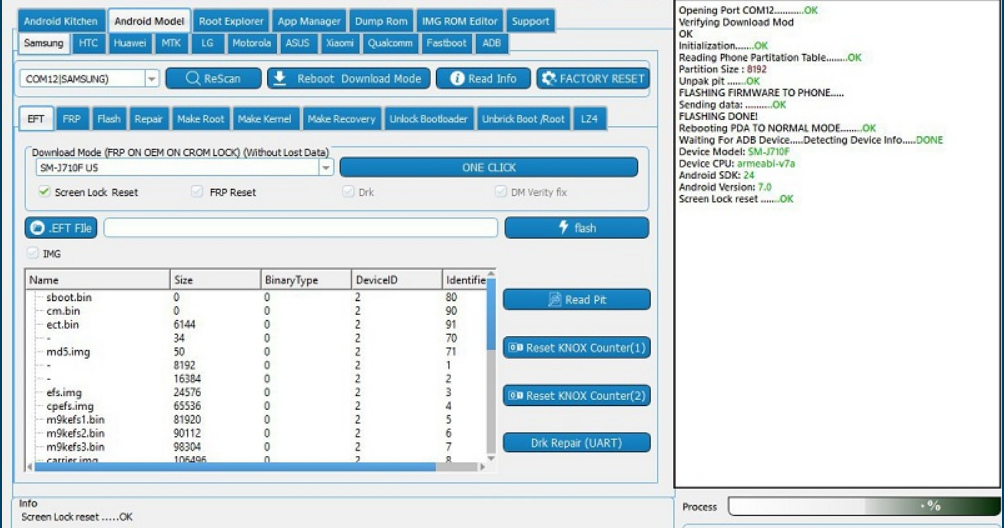The width and height of the screenshot is (1004, 528).
Task: Click the Process progress bar
Action: 864,506
